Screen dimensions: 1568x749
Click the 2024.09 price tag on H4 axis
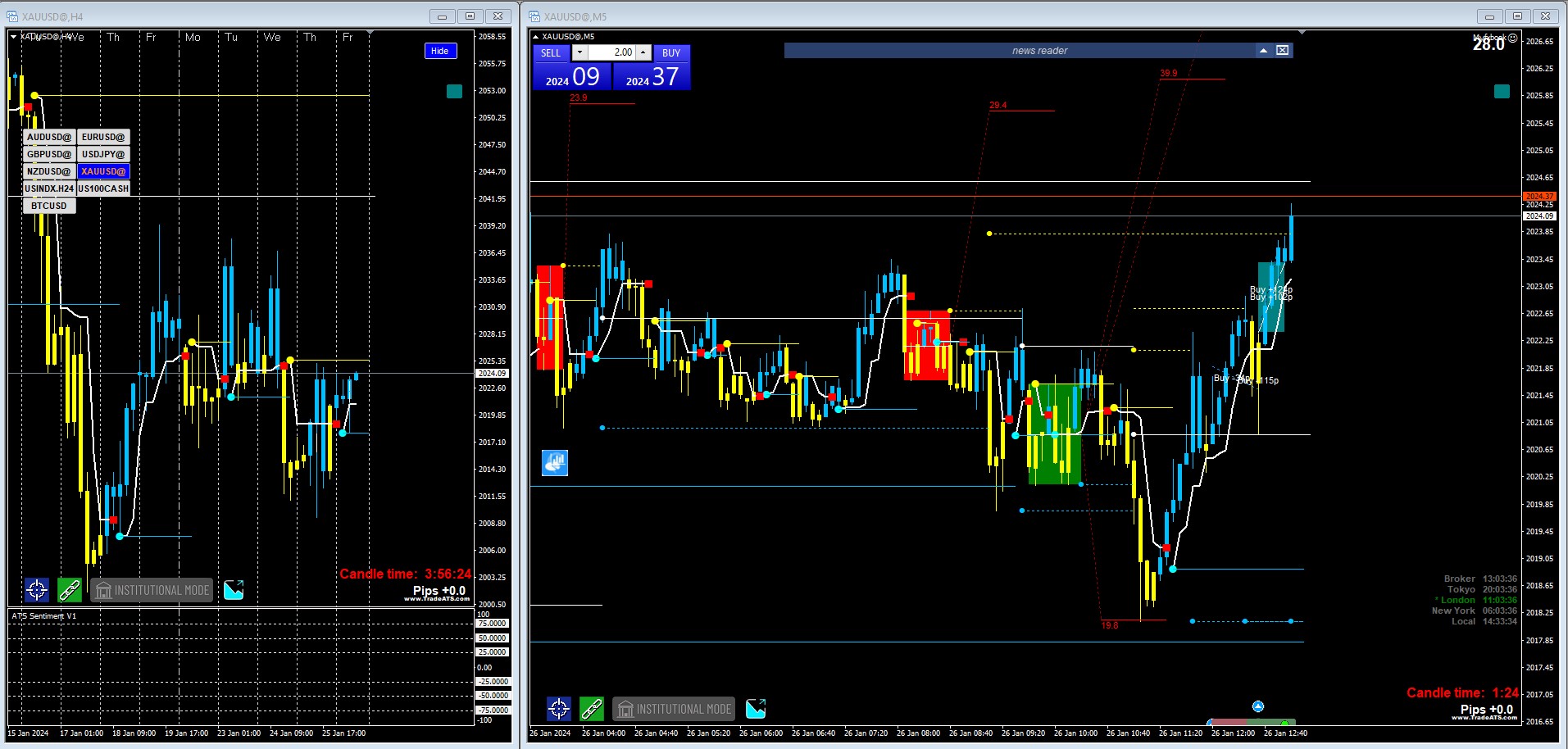click(492, 373)
